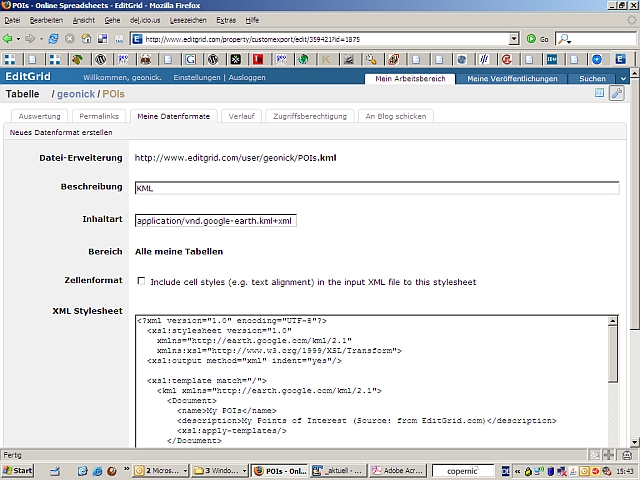This screenshot has height=480, width=640.
Task: Click the geonick breadcrumb link
Action: tap(76, 94)
